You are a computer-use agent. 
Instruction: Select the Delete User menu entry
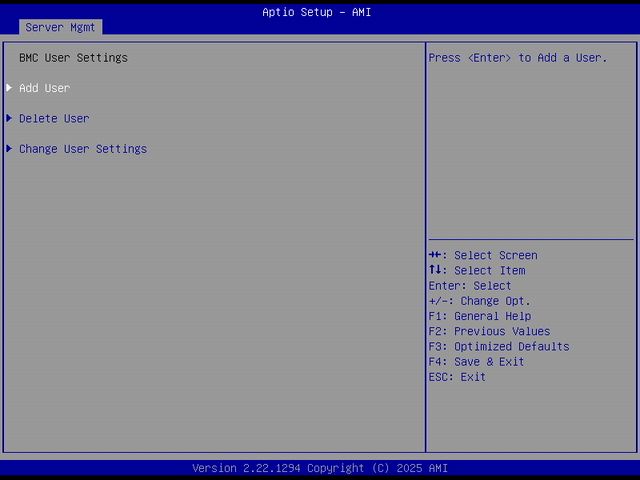(54, 119)
